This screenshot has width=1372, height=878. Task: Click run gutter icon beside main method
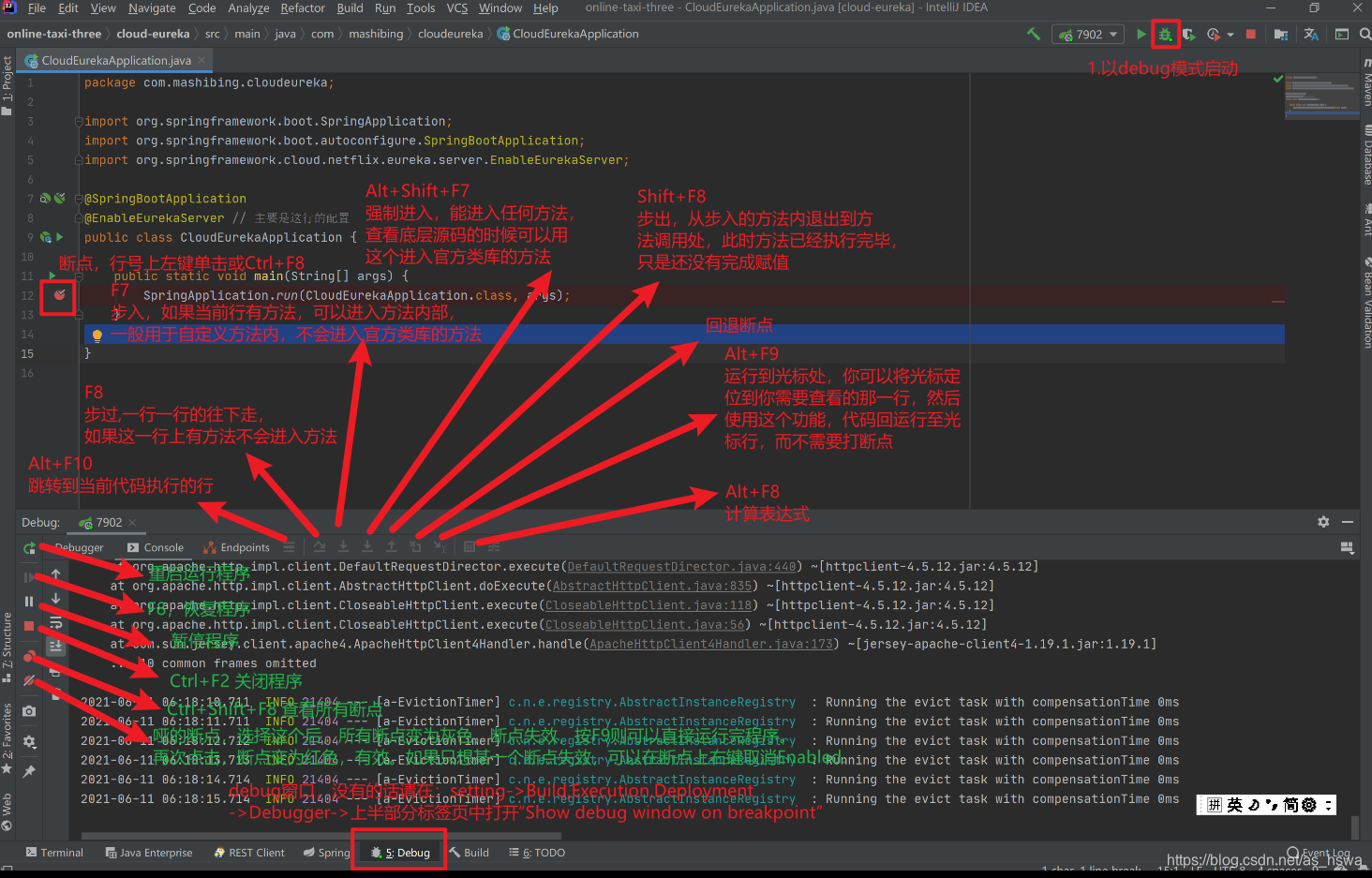point(52,275)
